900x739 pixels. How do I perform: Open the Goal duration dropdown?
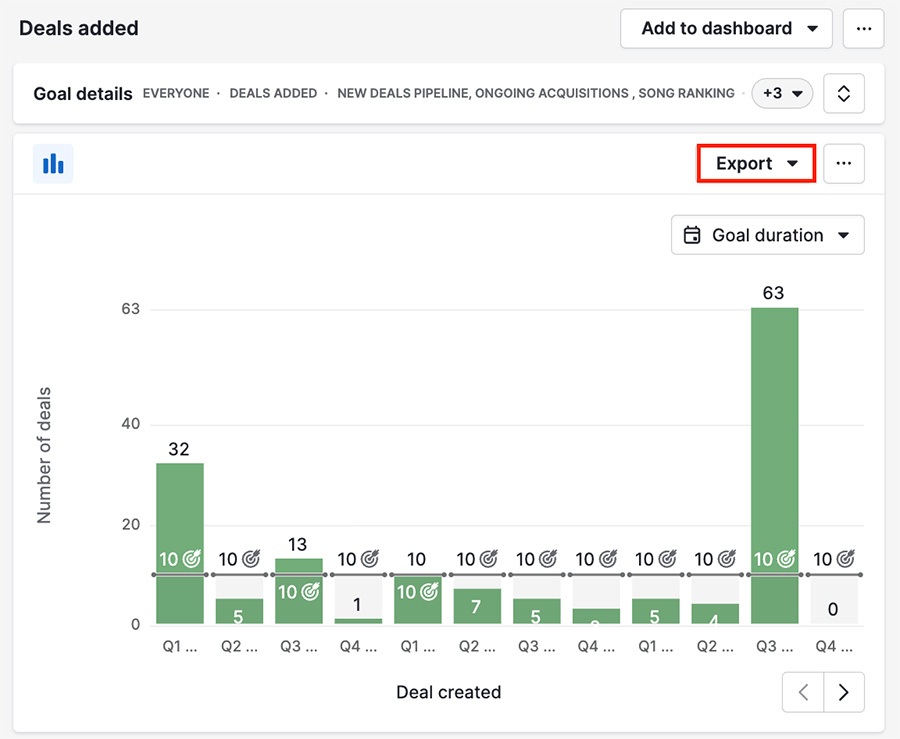(x=768, y=234)
